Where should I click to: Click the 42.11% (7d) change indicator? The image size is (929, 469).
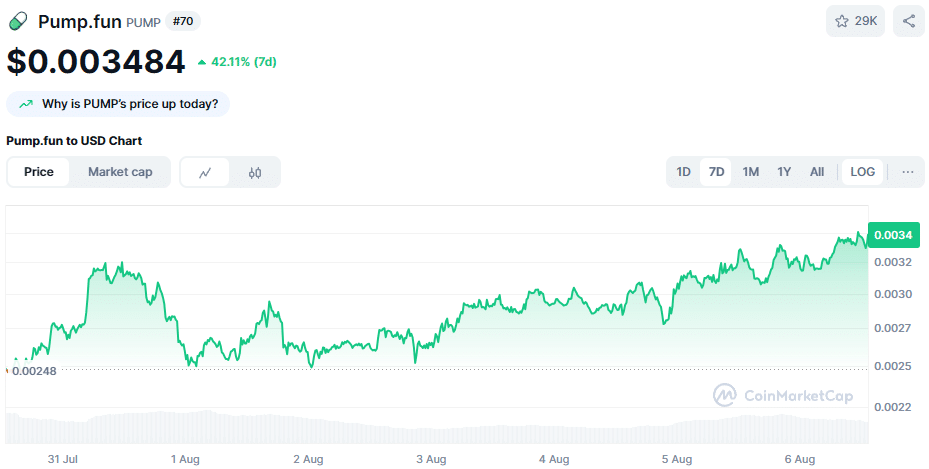[x=237, y=62]
